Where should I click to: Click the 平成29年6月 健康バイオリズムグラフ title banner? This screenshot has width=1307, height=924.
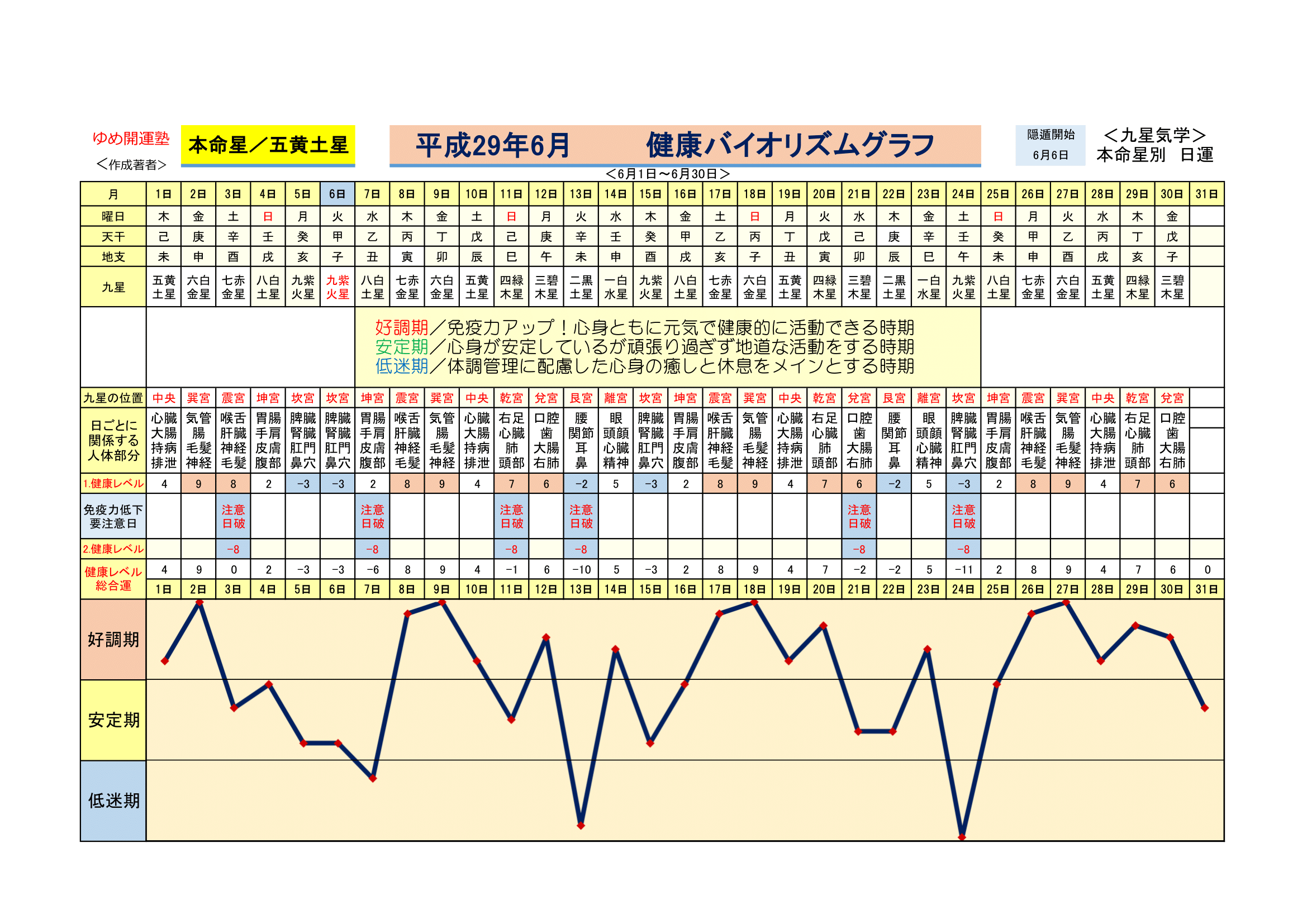[685, 145]
